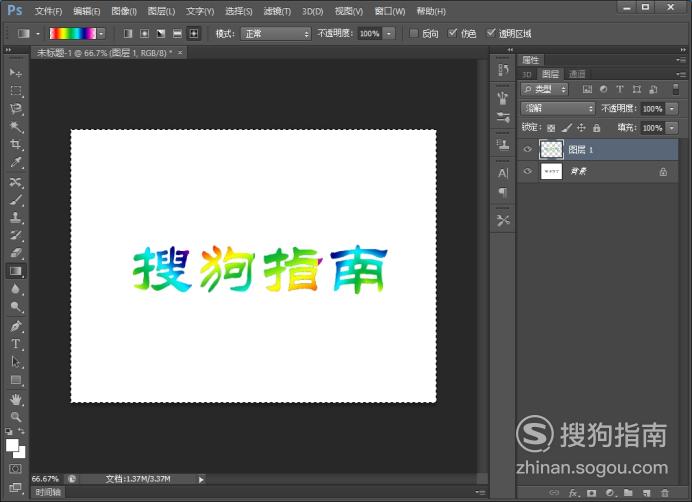Select the Move tool

pyautogui.click(x=16, y=73)
